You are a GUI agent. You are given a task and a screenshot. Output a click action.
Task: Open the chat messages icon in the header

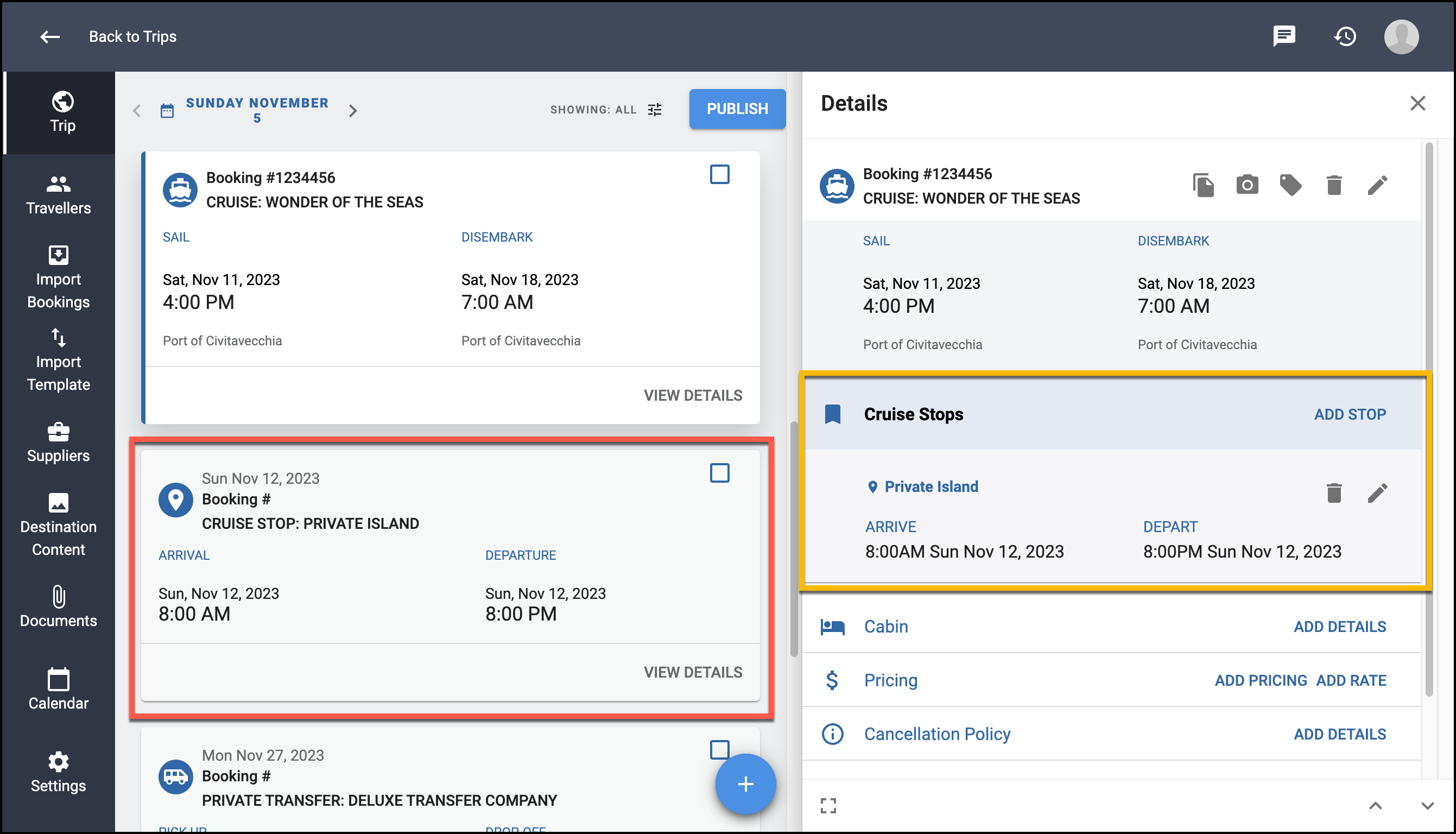click(x=1284, y=36)
